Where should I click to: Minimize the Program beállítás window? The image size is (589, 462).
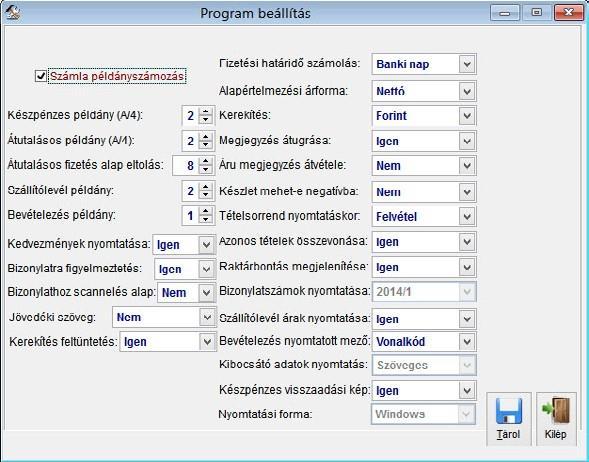505,13
